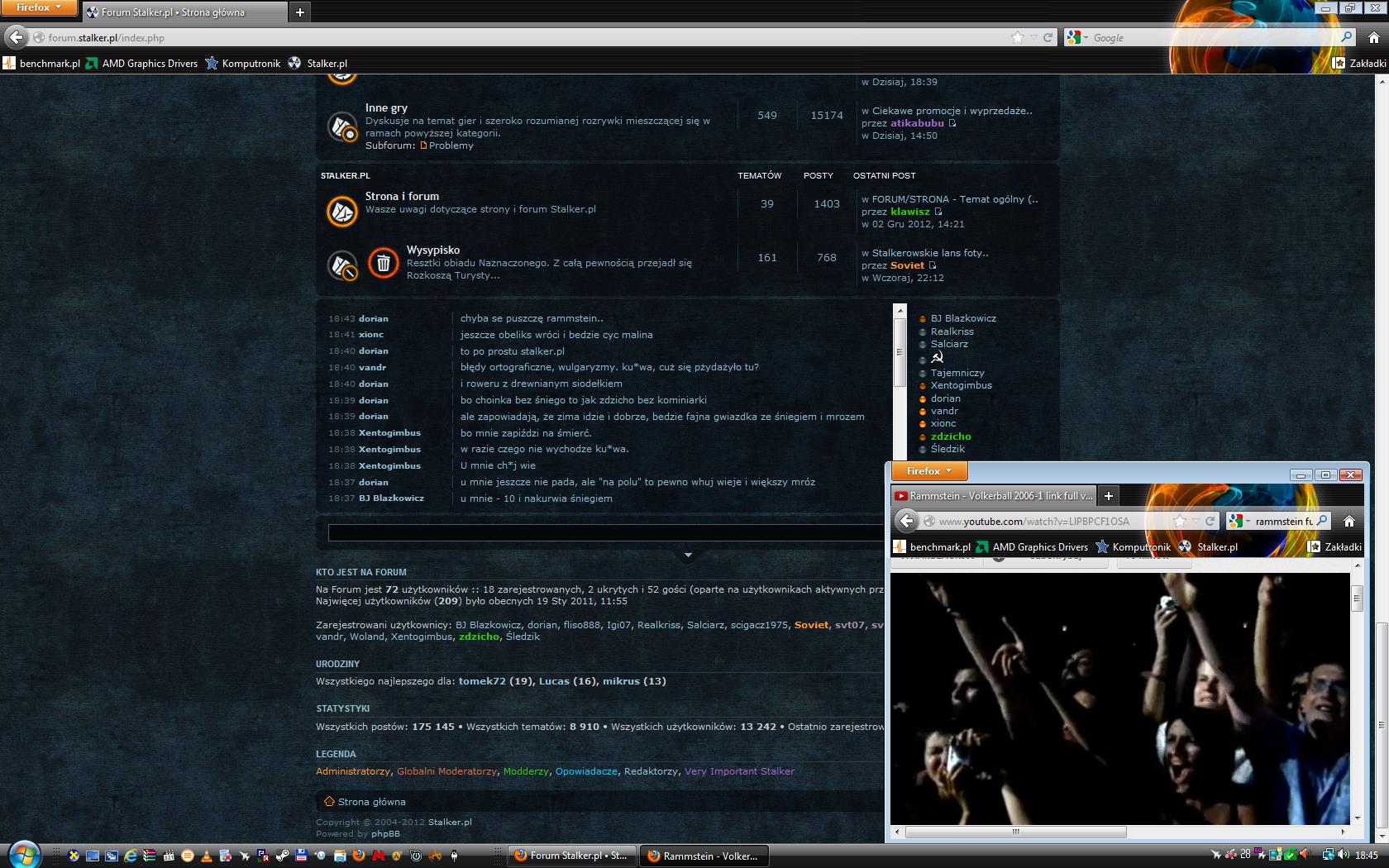This screenshot has width=1389, height=868.
Task: Open 'Strona główna' breadcrumb link
Action: (371, 802)
